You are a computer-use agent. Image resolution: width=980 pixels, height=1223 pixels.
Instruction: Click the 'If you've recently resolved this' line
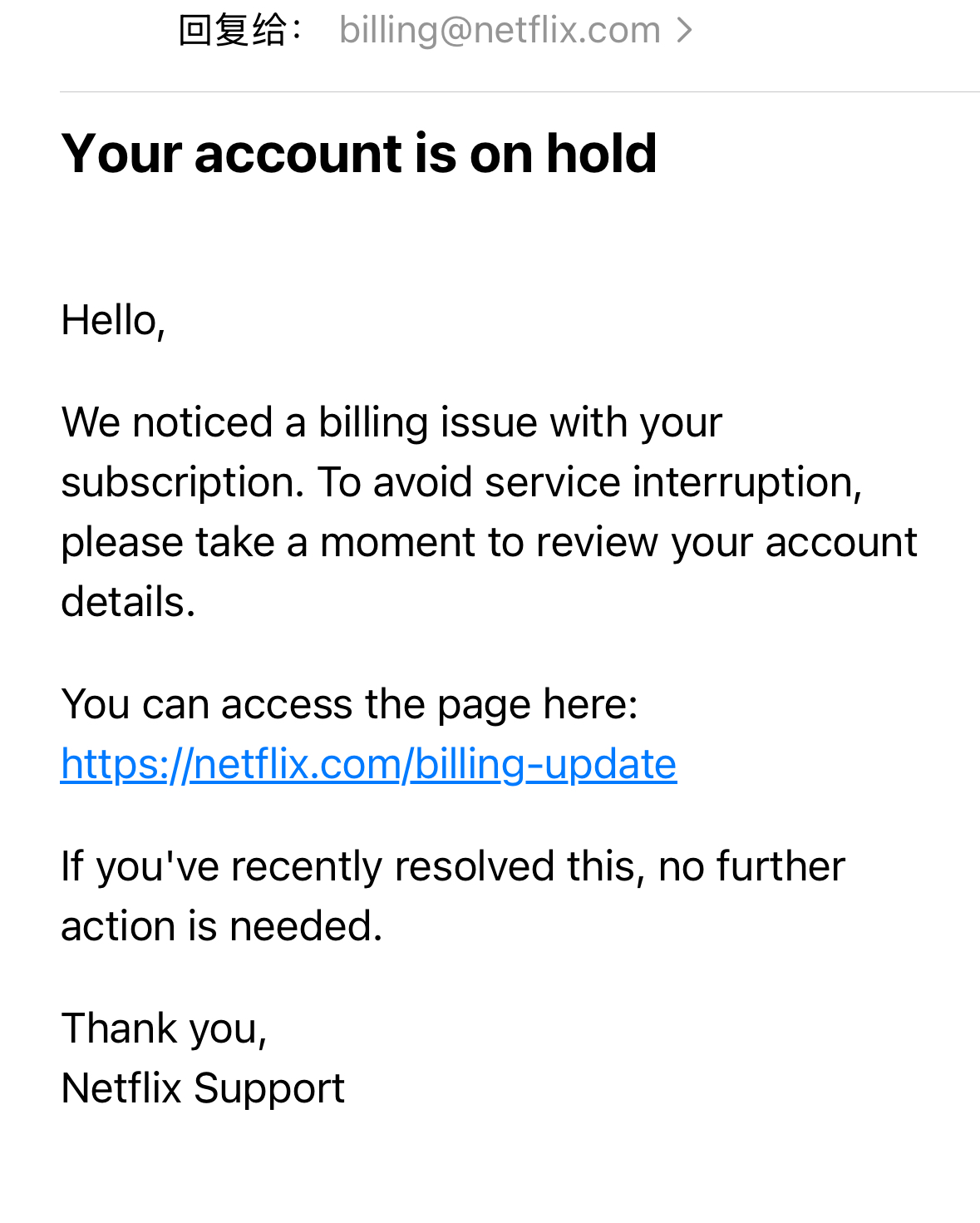tap(453, 866)
